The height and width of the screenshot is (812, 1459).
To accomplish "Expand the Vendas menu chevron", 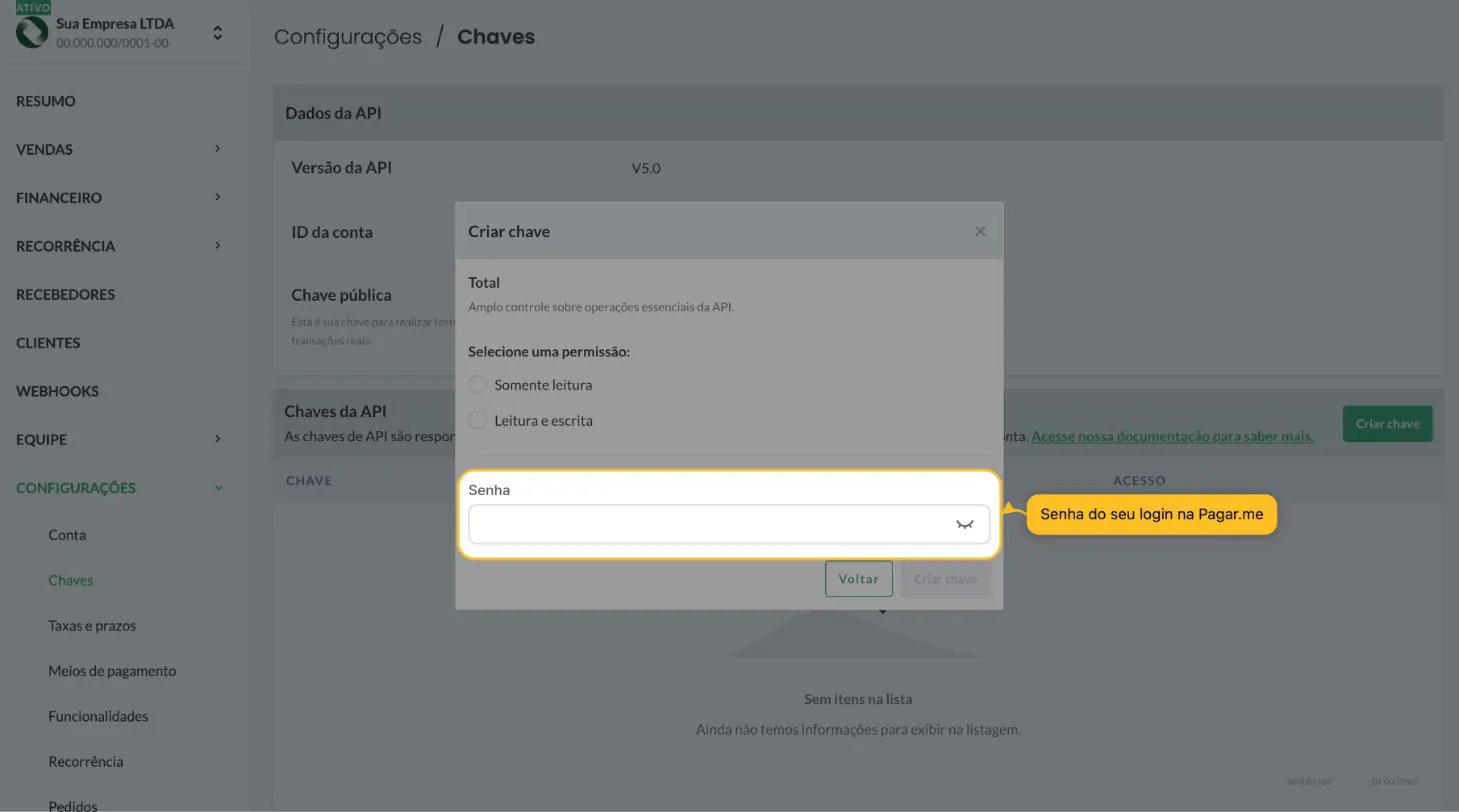I will [x=217, y=149].
